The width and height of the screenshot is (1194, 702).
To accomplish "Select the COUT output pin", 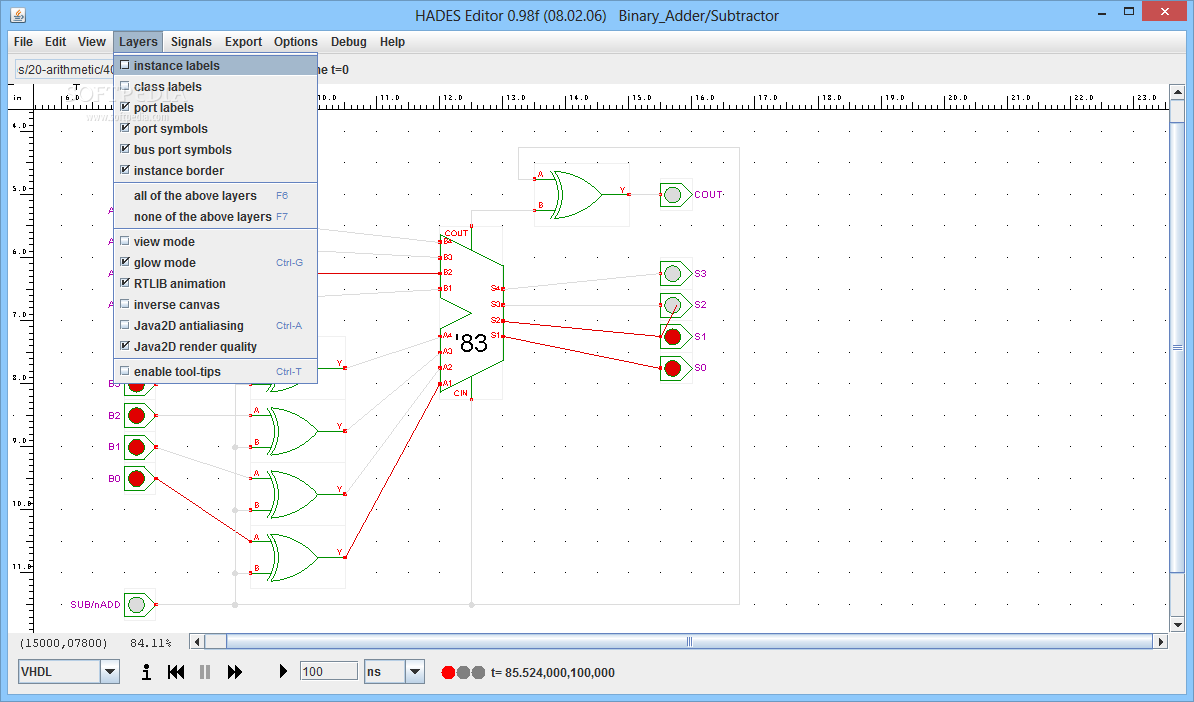I will click(x=675, y=195).
